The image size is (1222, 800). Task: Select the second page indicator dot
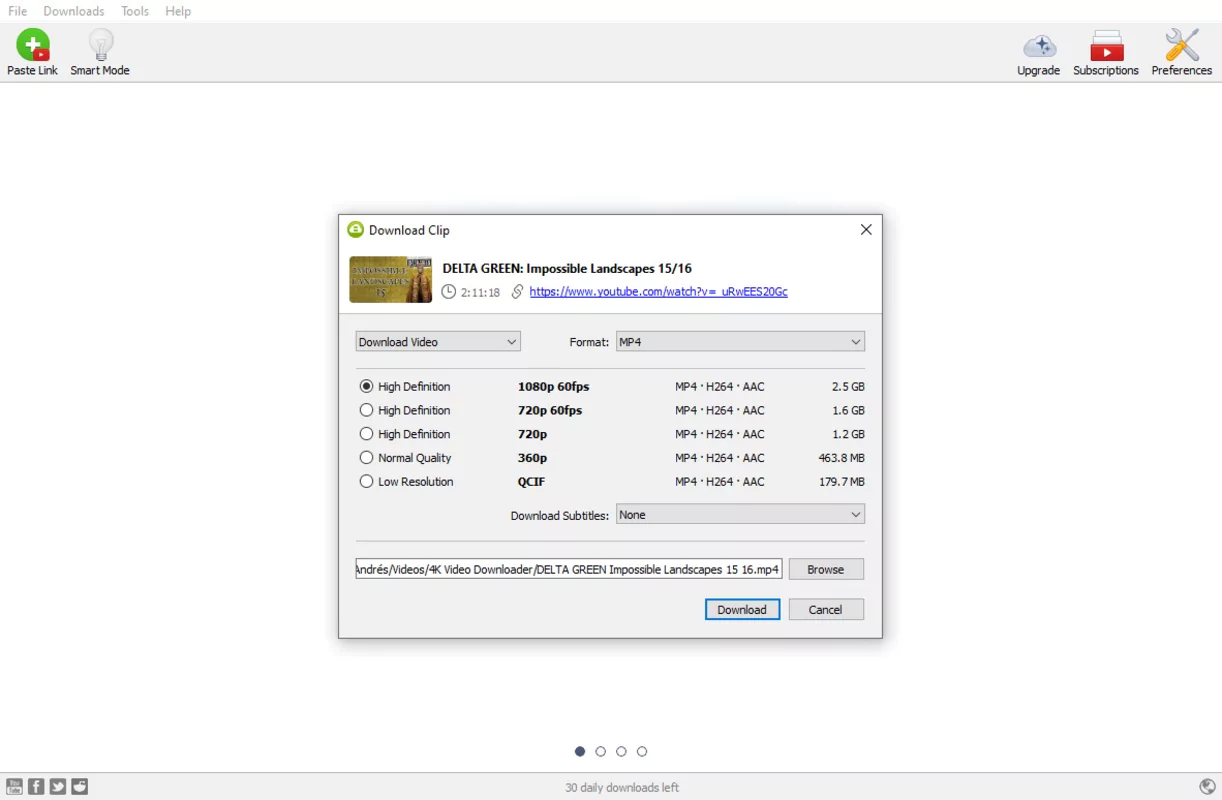click(600, 751)
